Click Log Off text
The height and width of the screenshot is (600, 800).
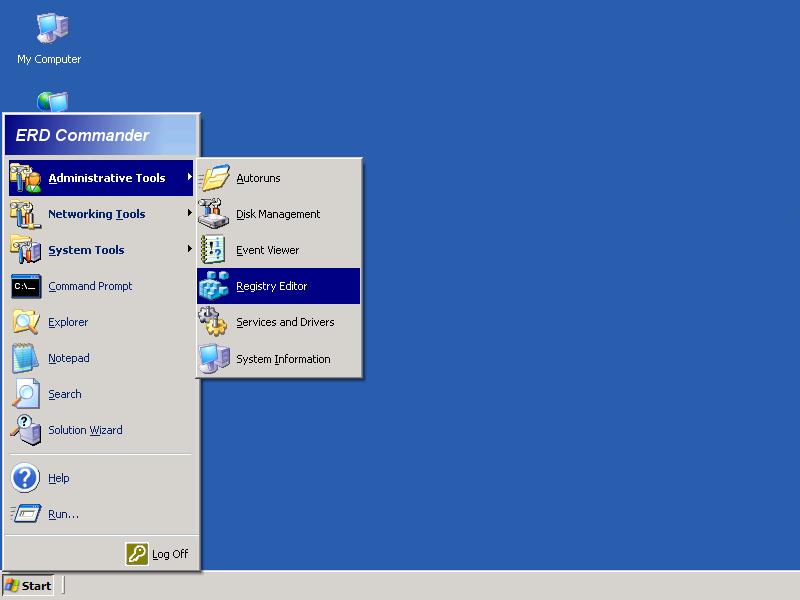(170, 554)
